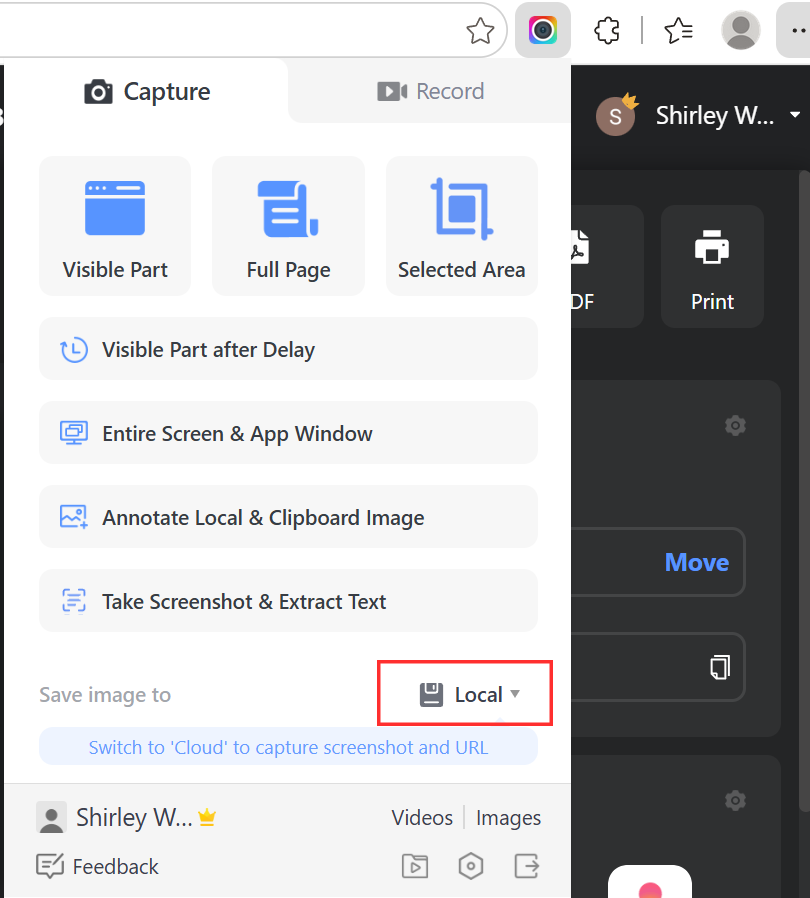Capture the Visible Part

coord(115,226)
